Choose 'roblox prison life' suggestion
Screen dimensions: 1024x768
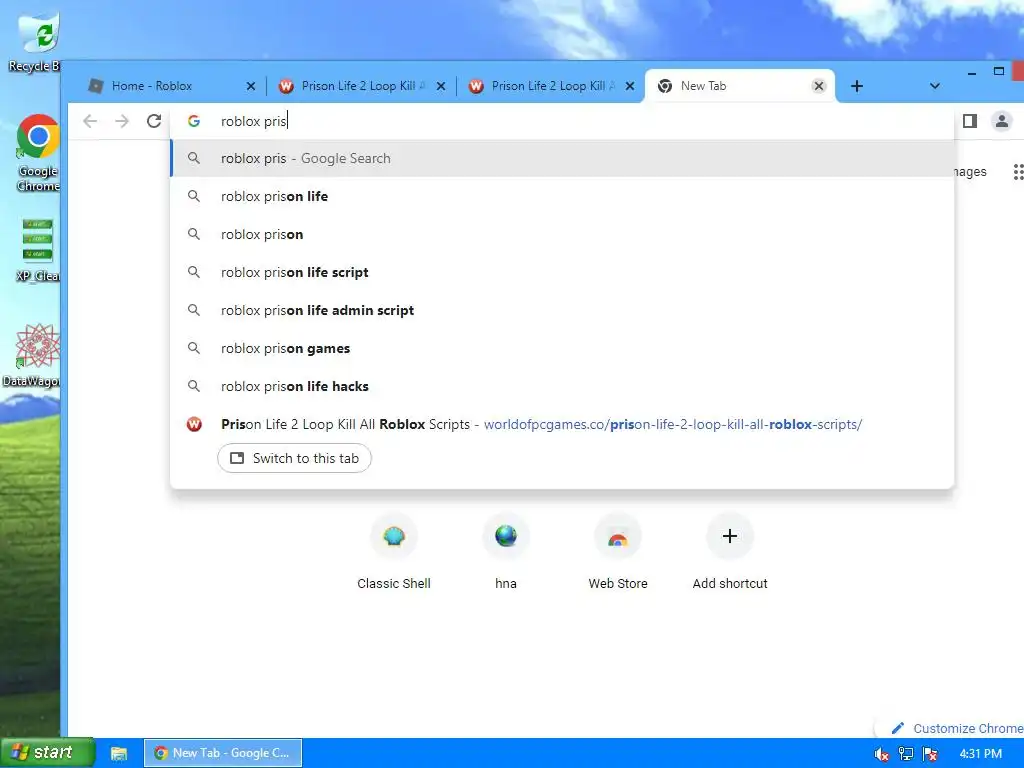point(562,196)
